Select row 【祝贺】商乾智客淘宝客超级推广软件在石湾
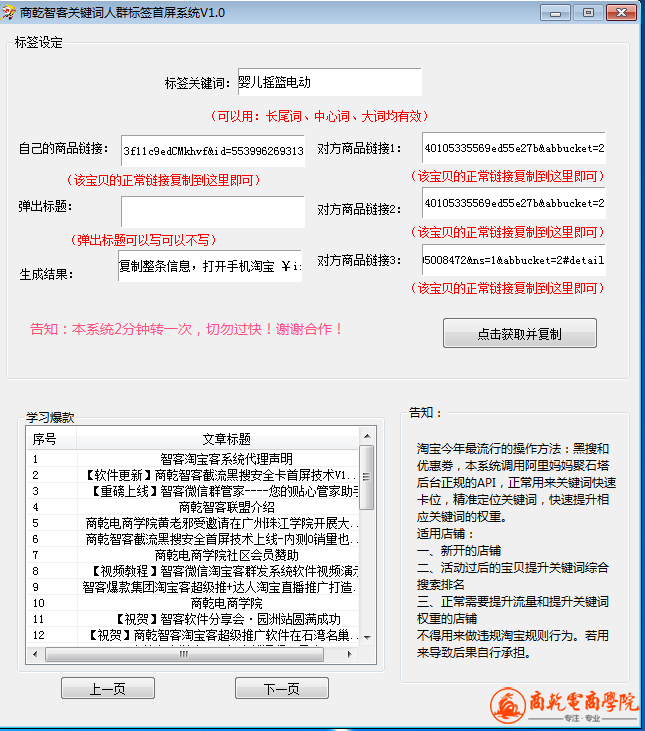Image resolution: width=645 pixels, height=731 pixels. (193, 635)
